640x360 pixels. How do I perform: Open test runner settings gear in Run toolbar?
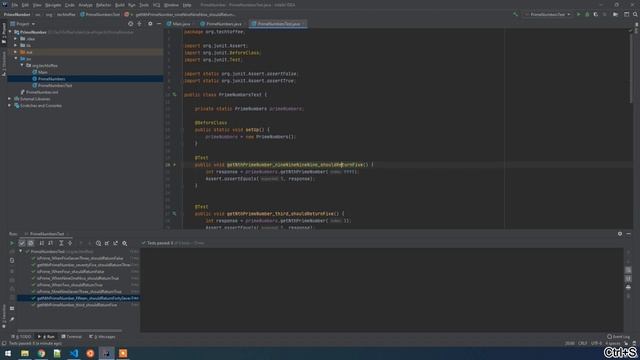click(x=124, y=243)
